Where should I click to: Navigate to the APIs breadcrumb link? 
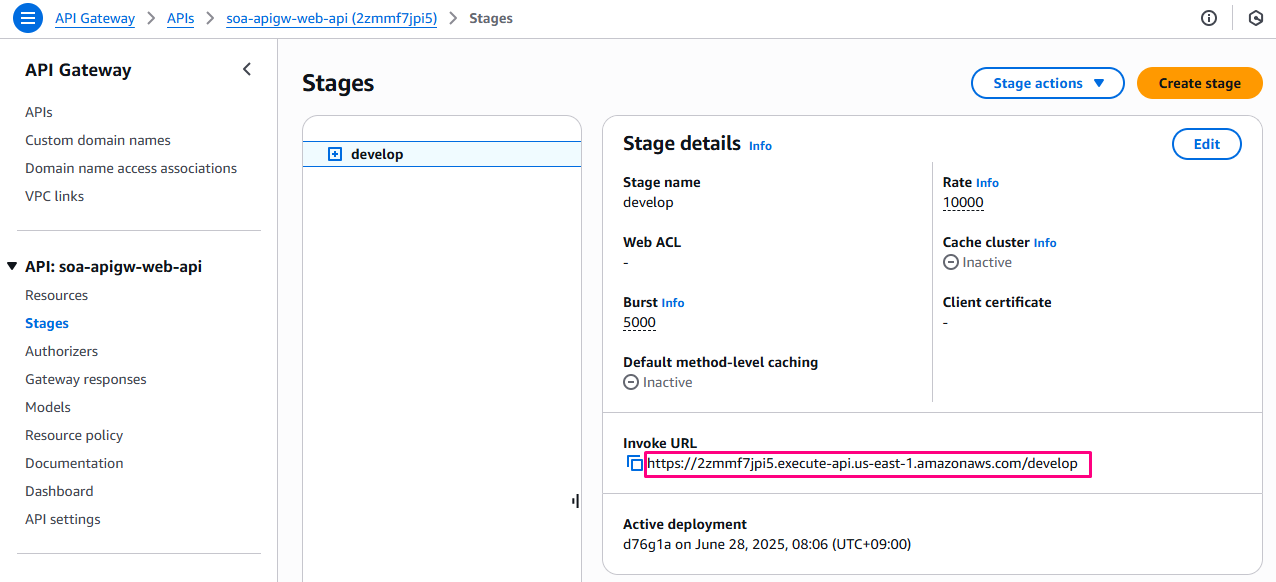(180, 18)
